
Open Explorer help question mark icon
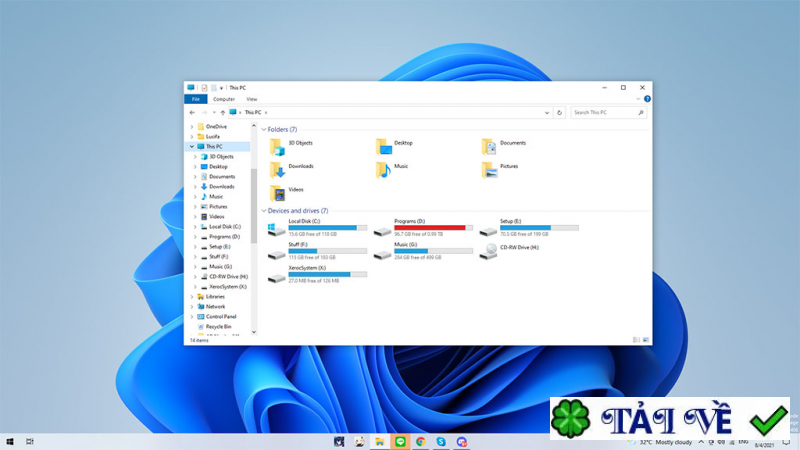point(647,99)
